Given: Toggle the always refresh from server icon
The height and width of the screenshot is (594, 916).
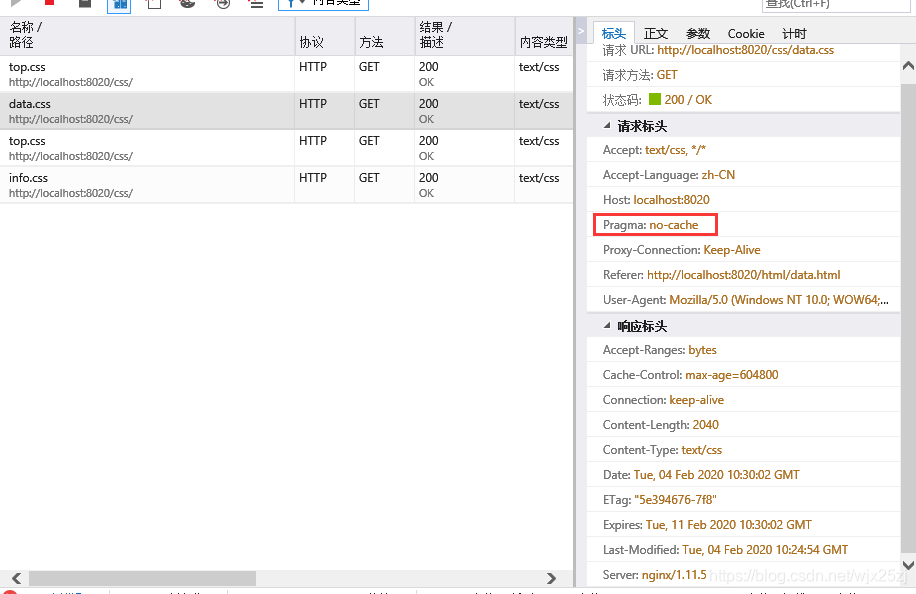Looking at the screenshot, I should (x=119, y=5).
